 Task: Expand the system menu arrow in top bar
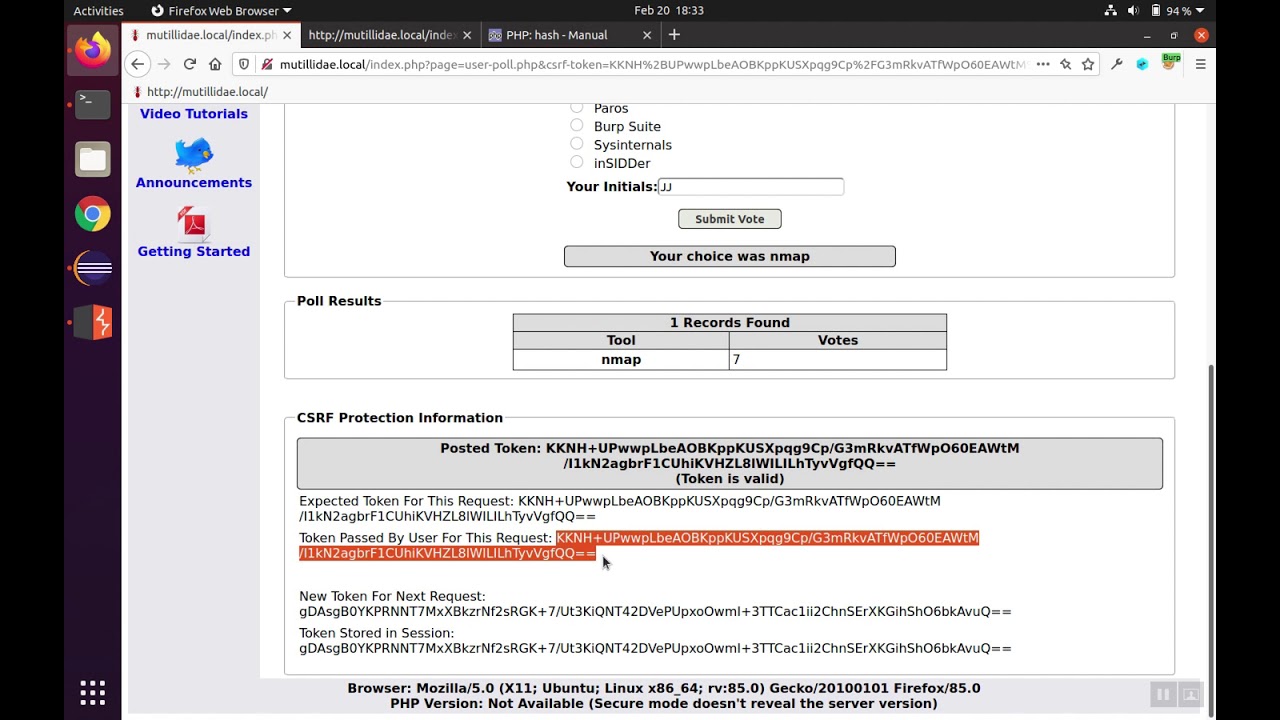coord(1200,10)
